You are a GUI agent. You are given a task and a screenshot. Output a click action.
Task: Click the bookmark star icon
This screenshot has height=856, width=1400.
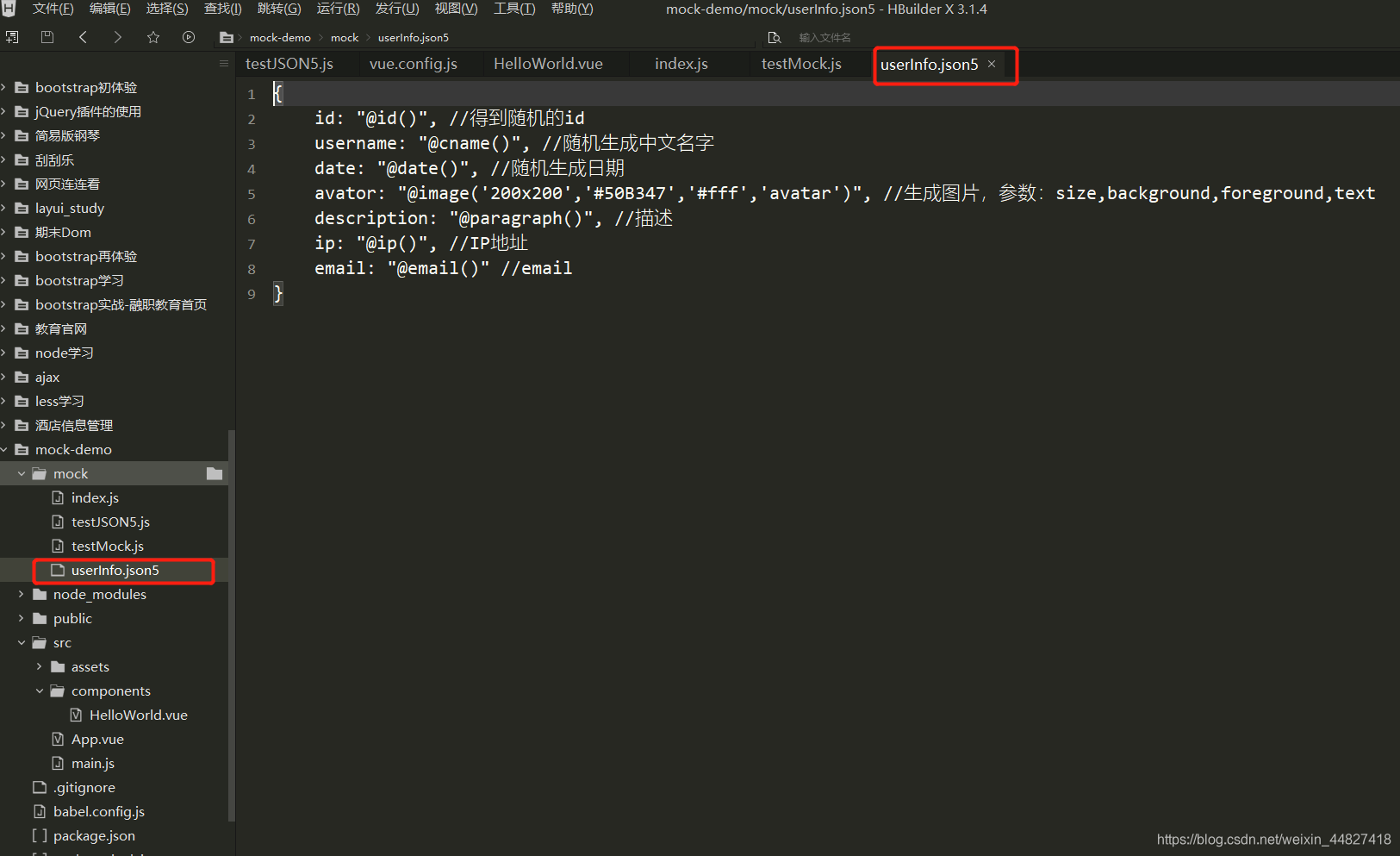tap(153, 37)
